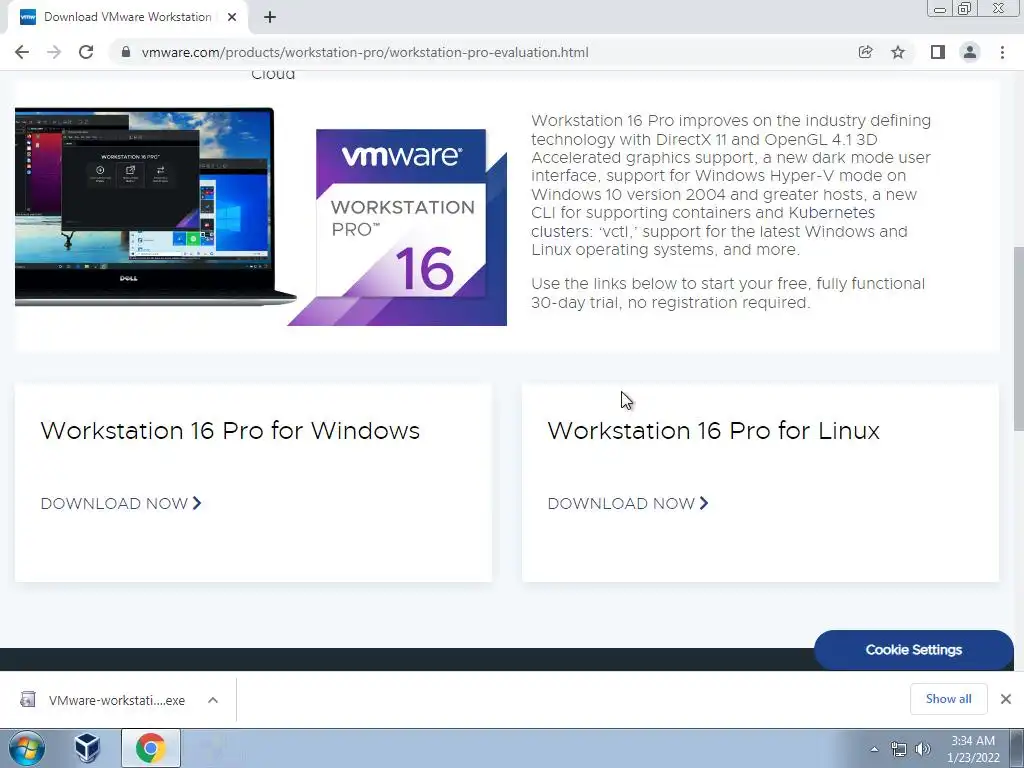1024x768 pixels.
Task: Click the 30-day trial information text
Action: click(x=728, y=293)
